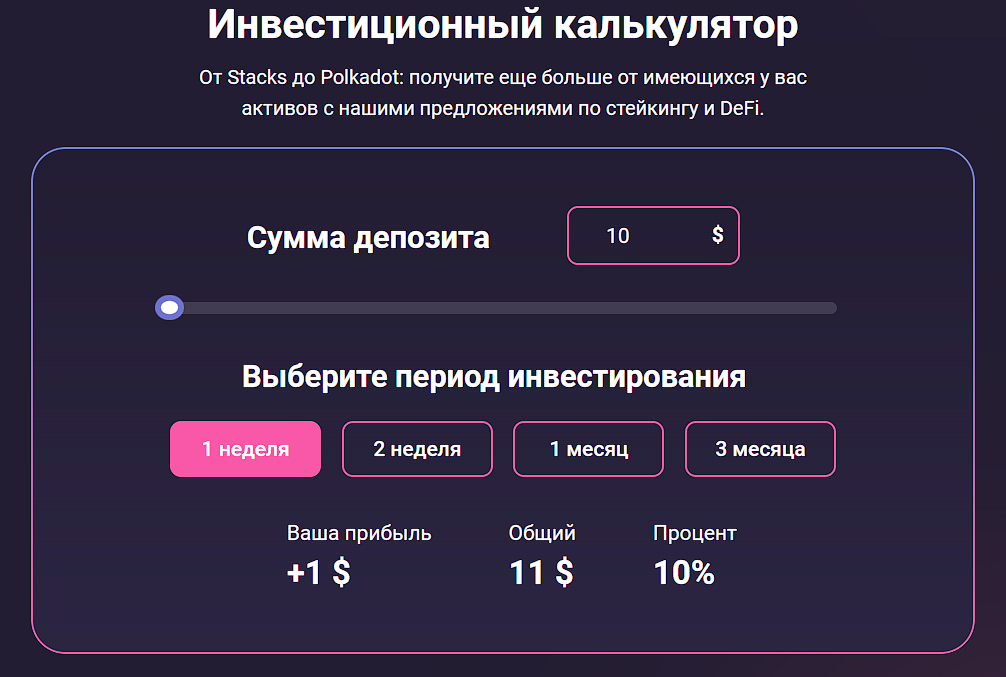Choose the "2 неделя" period option
The height and width of the screenshot is (677, 1006).
coord(417,449)
